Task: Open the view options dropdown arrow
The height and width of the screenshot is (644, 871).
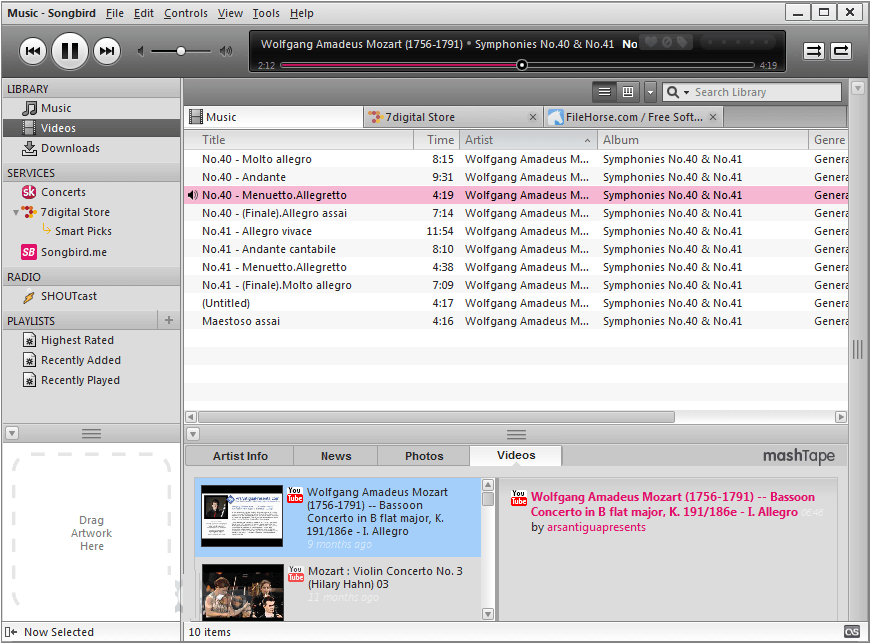Action: pos(650,92)
